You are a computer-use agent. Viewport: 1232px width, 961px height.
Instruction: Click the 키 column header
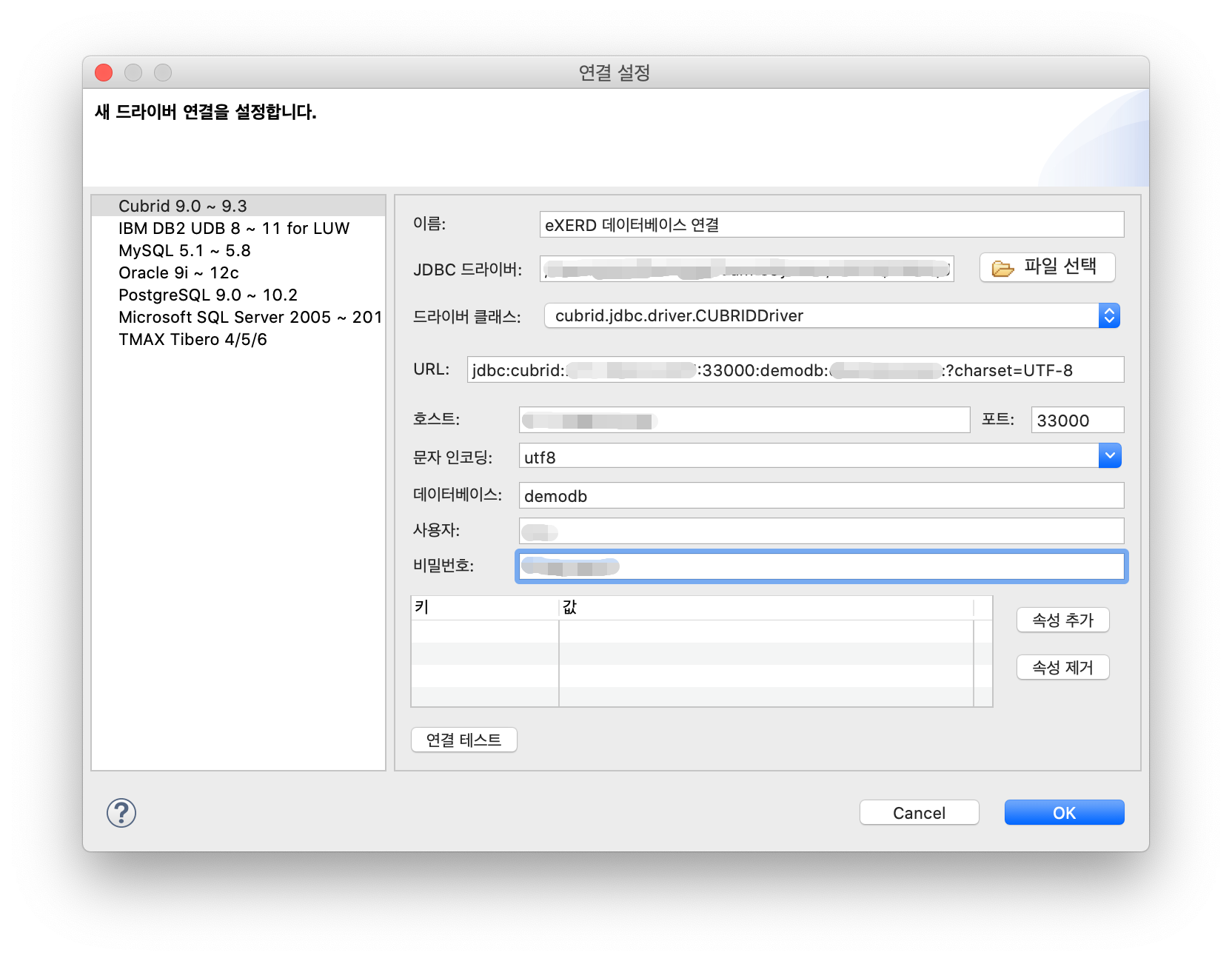click(x=485, y=608)
